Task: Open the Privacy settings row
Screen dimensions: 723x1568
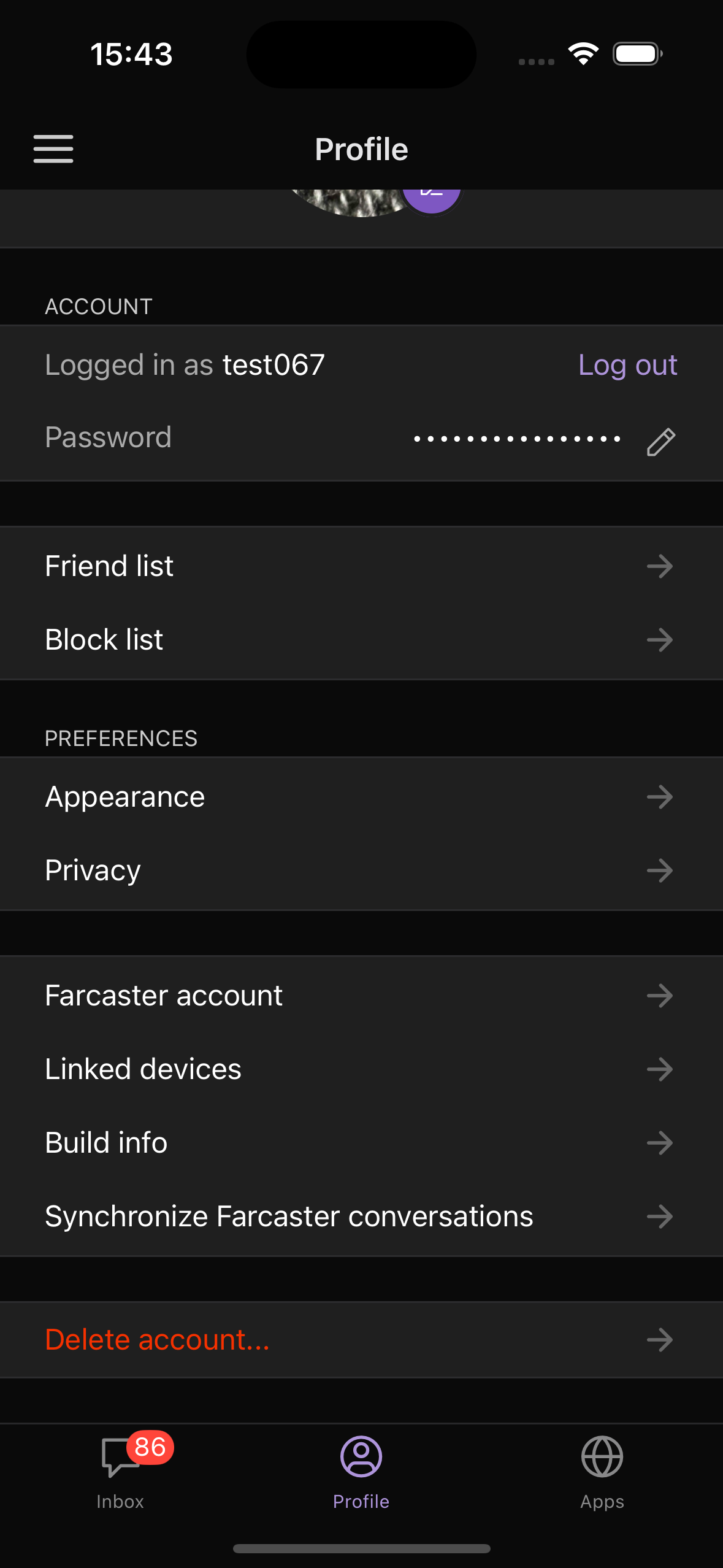Action: 361,870
